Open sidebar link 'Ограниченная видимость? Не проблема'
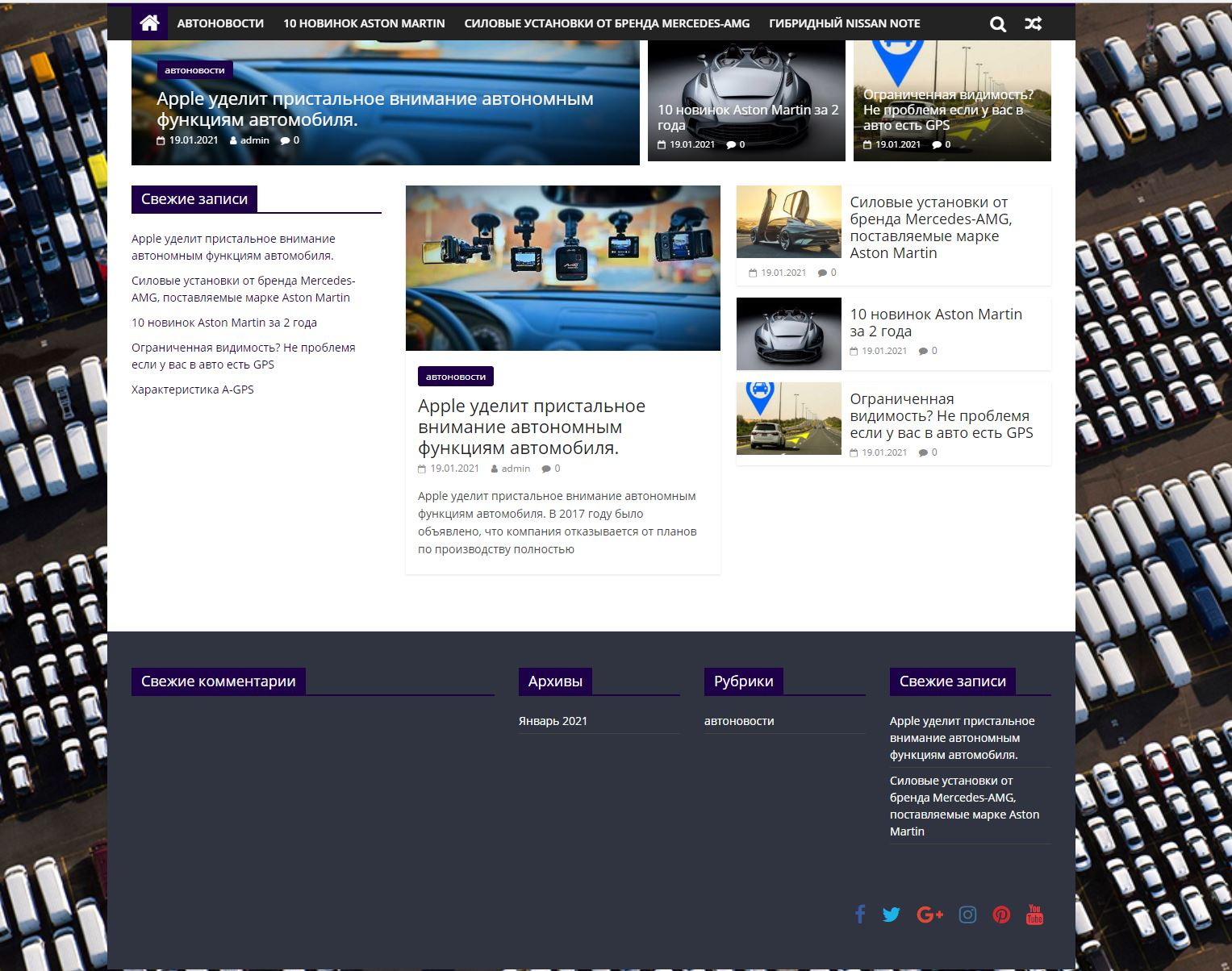 pyautogui.click(x=243, y=356)
